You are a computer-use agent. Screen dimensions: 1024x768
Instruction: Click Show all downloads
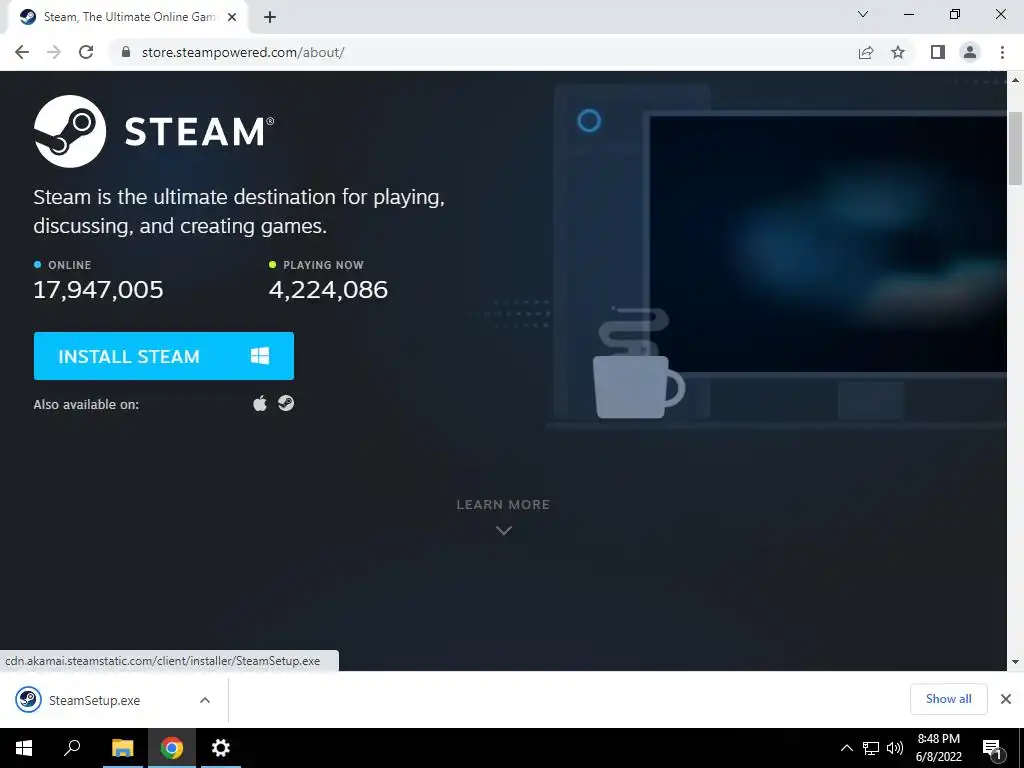coord(948,699)
